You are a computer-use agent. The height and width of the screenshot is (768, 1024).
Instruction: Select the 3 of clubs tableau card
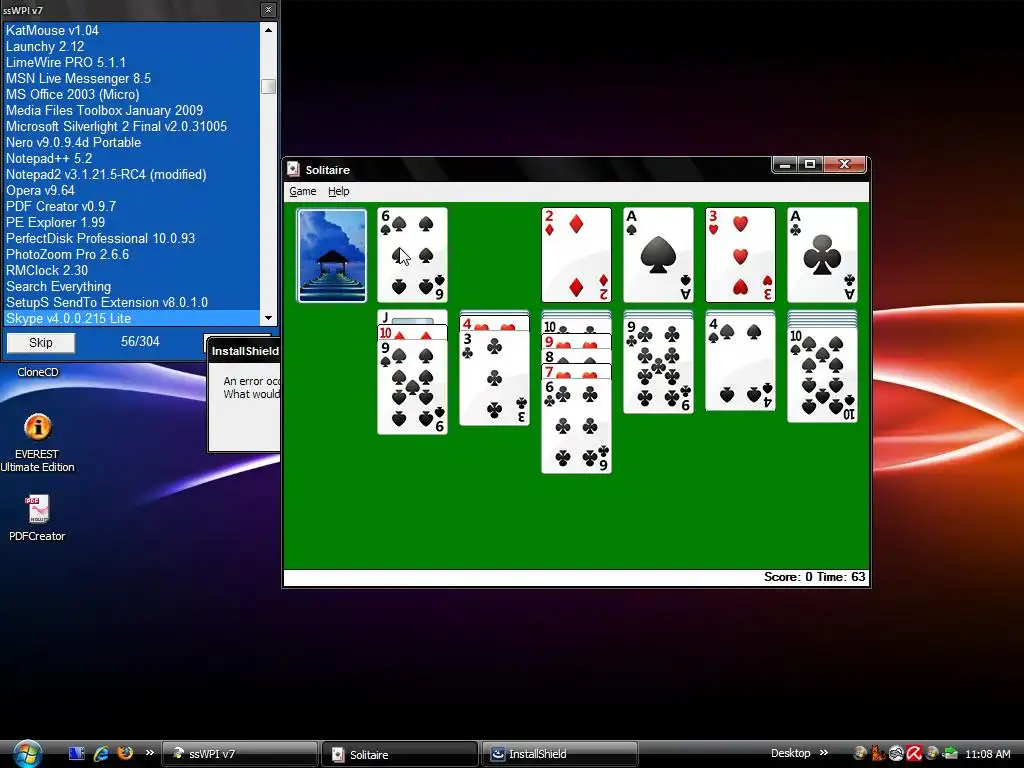pyautogui.click(x=494, y=378)
